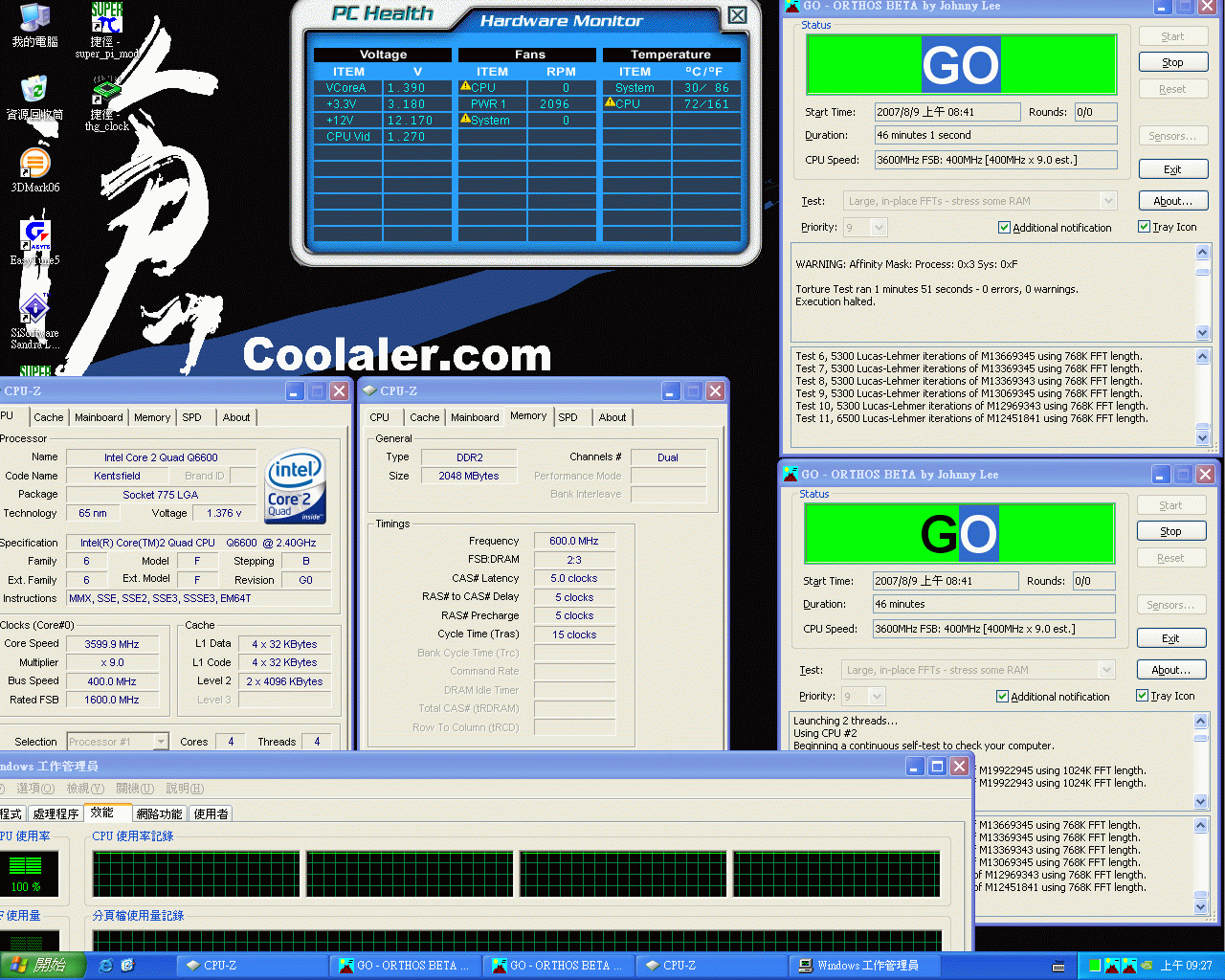Image resolution: width=1225 pixels, height=980 pixels.
Task: Click About... in the lower ORTHOS window
Action: (x=1171, y=670)
